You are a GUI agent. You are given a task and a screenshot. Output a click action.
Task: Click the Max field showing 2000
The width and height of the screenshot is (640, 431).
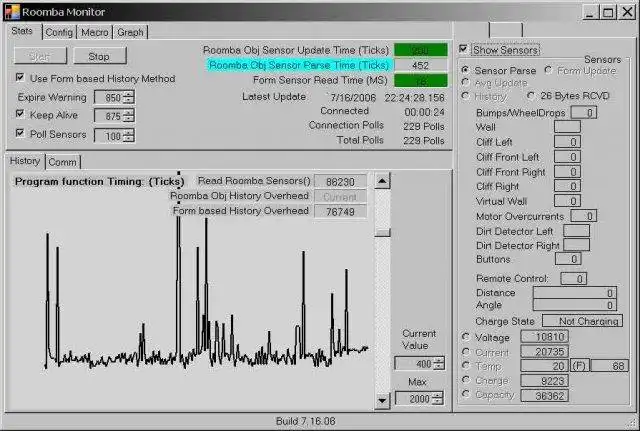point(414,398)
